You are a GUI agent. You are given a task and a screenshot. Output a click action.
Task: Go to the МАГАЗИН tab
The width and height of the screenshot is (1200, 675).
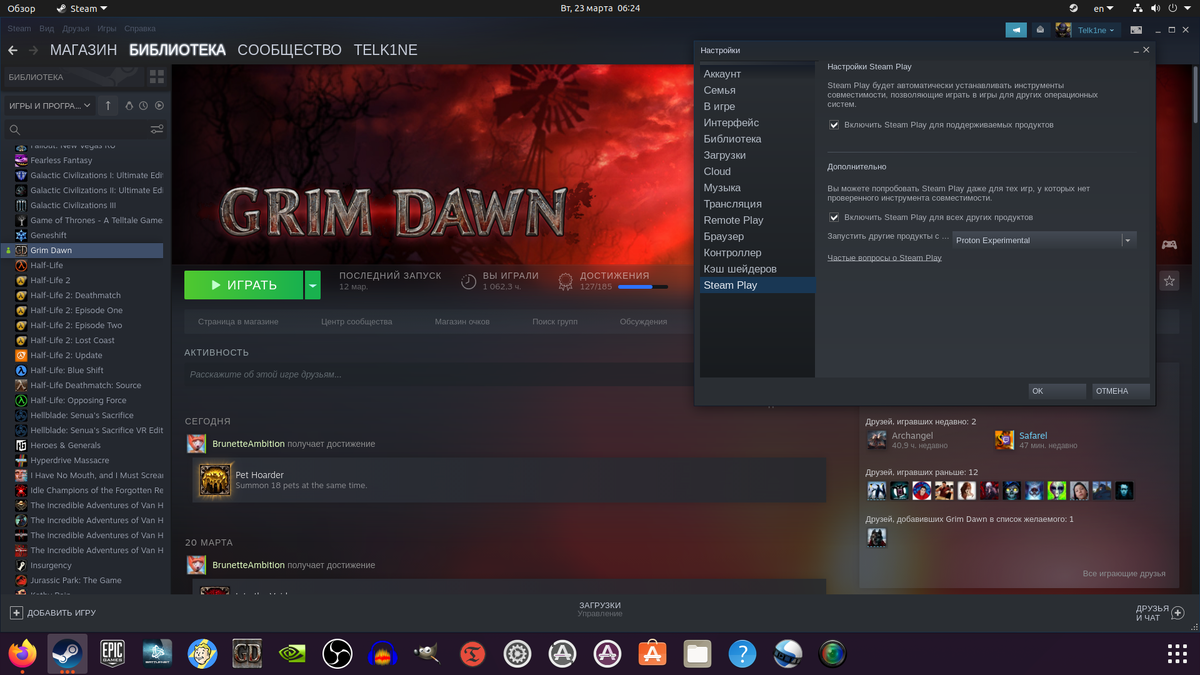(x=83, y=50)
